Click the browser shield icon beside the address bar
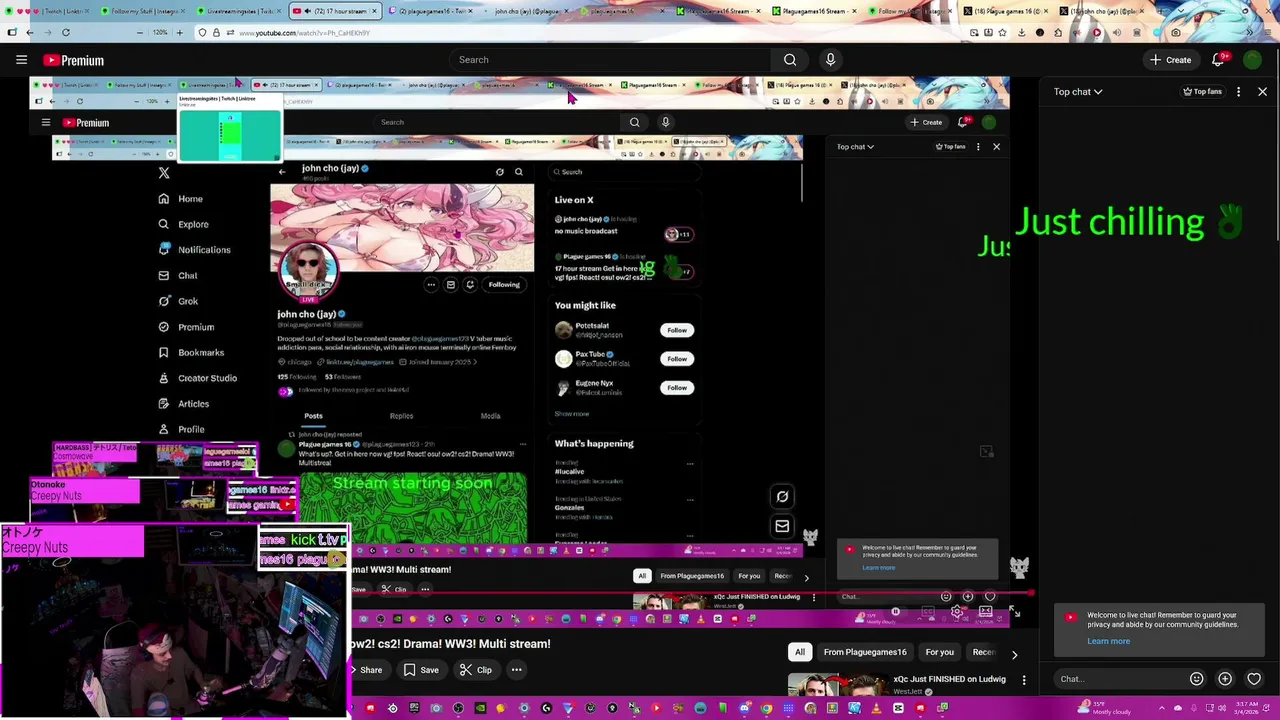Image resolution: width=1280 pixels, height=720 pixels. 202,33
